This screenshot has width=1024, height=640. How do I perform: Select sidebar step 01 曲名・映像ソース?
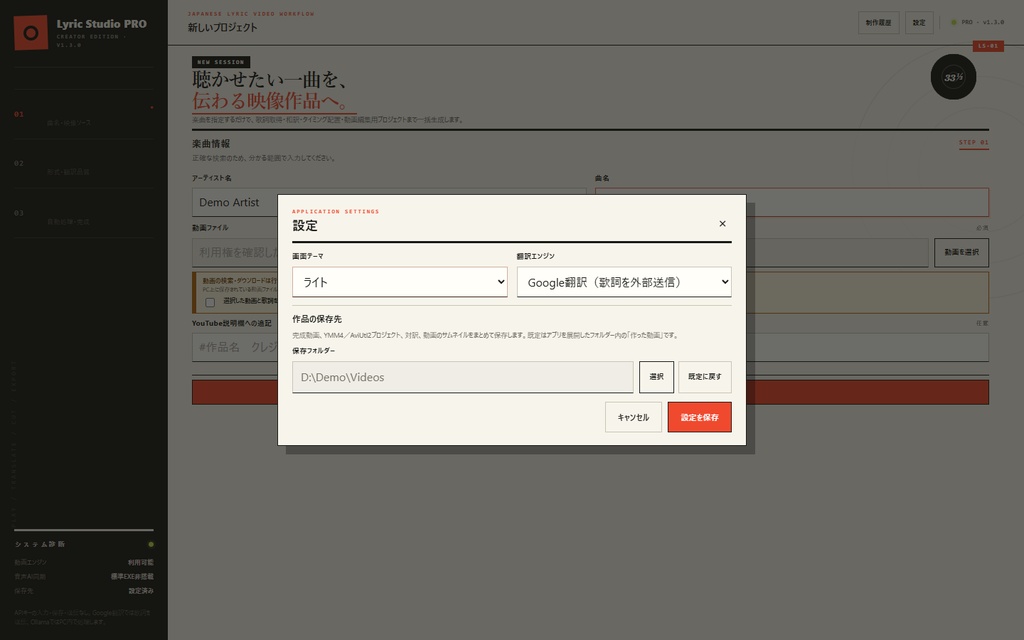[x=84, y=115]
